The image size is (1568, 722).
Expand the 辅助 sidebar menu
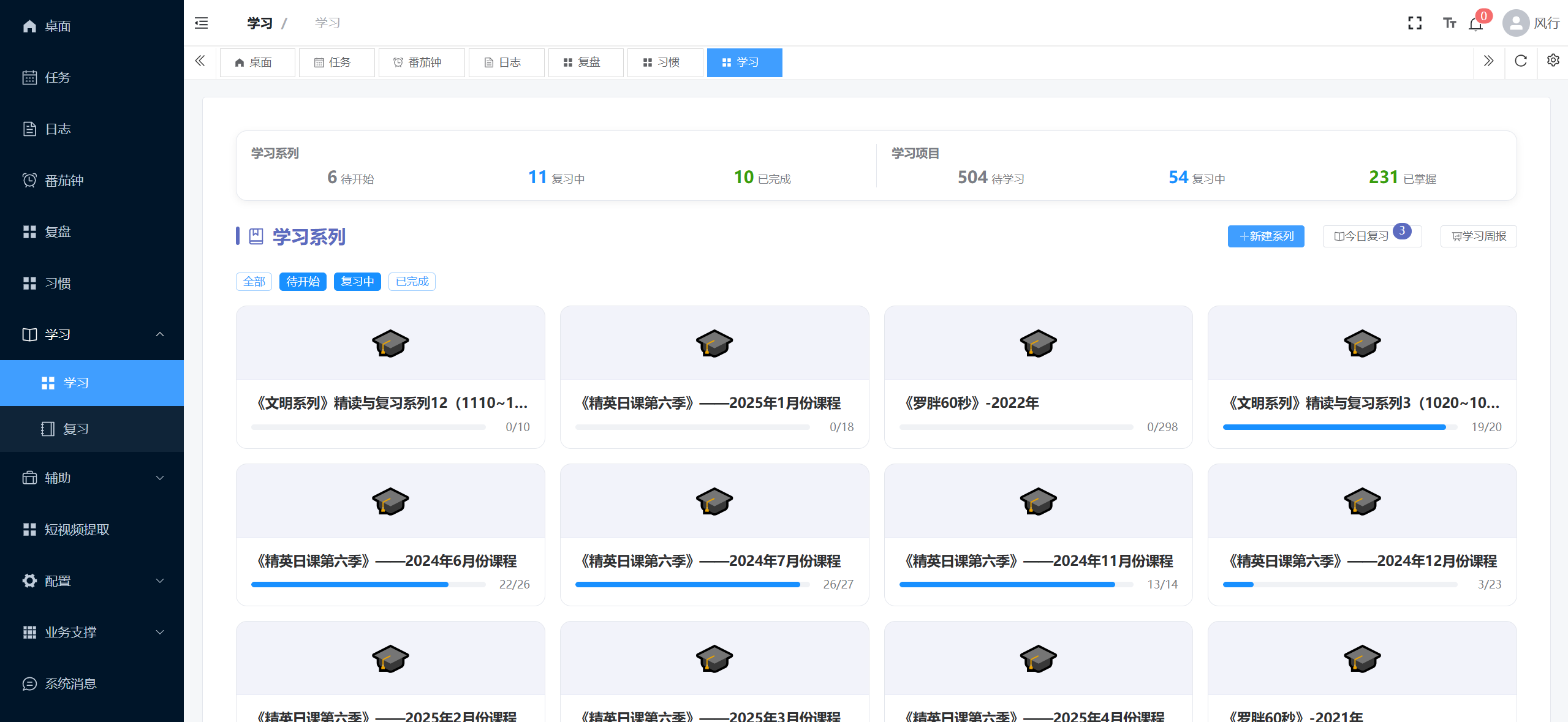pyautogui.click(x=92, y=478)
